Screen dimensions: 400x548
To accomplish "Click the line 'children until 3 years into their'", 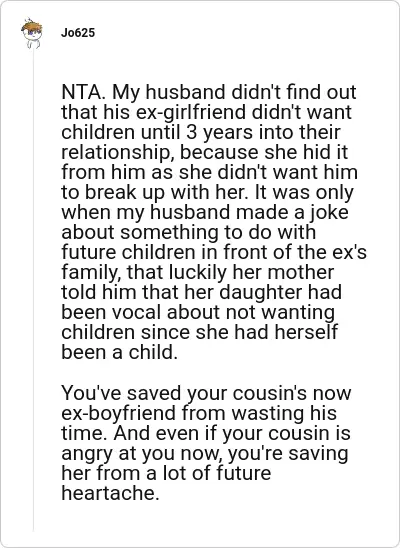I will tap(201, 132).
